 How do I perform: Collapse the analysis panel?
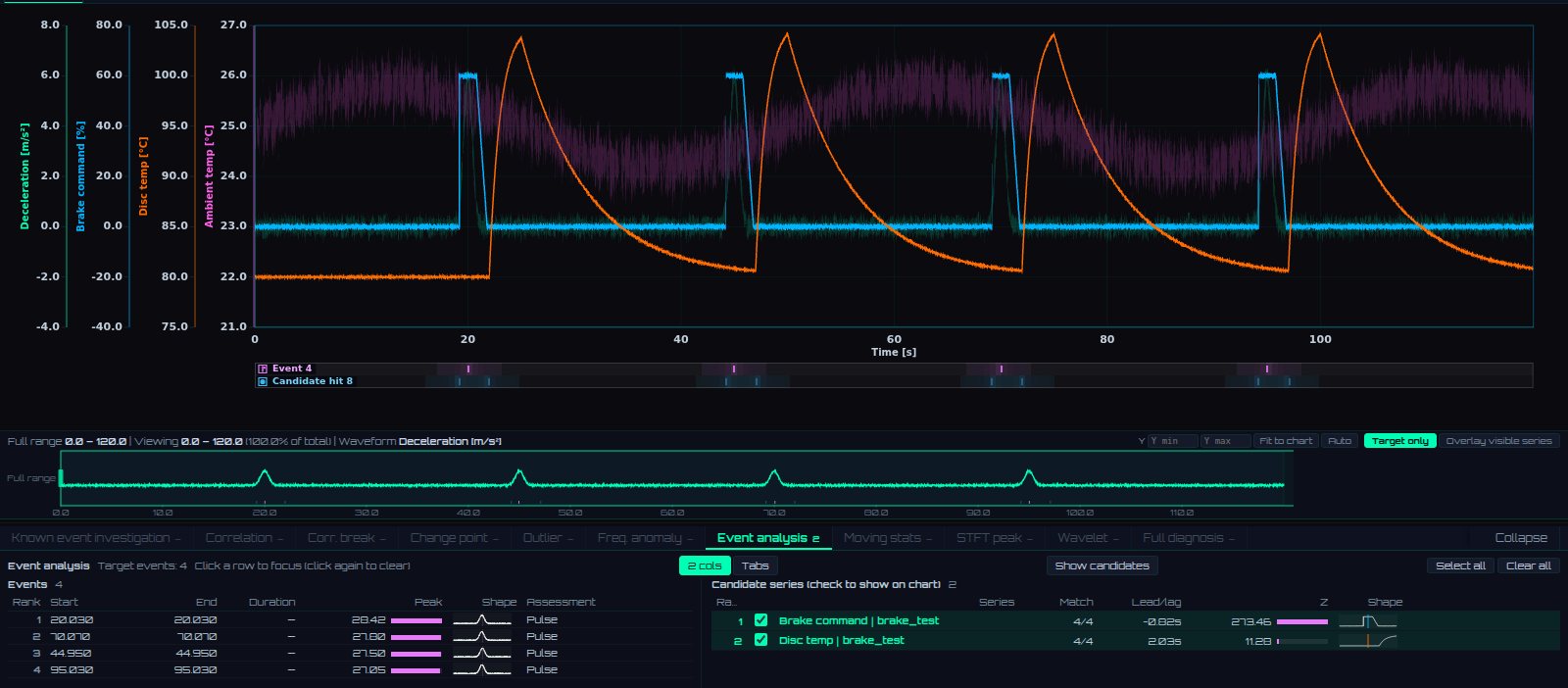[1521, 538]
